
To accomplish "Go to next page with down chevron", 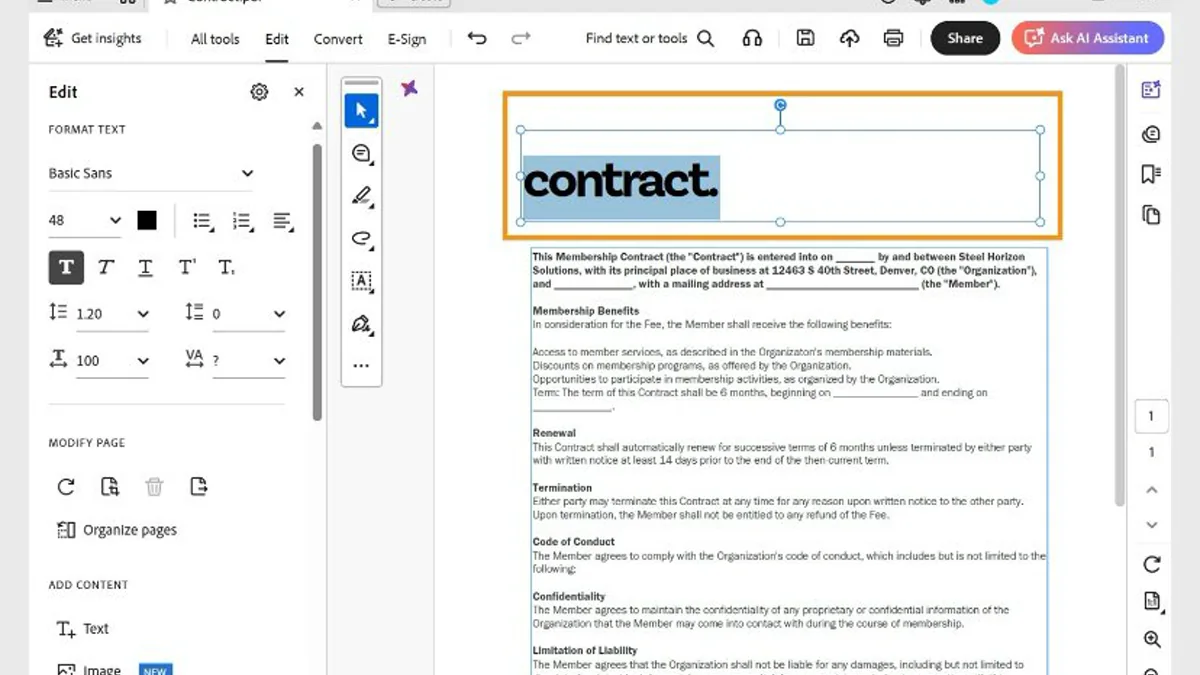I will (1151, 525).
